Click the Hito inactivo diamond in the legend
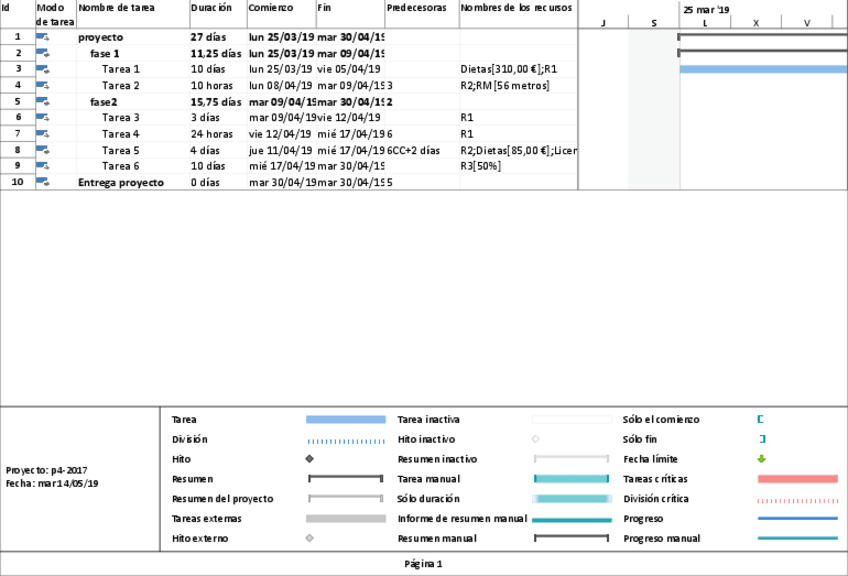The width and height of the screenshot is (848, 576). [535, 439]
